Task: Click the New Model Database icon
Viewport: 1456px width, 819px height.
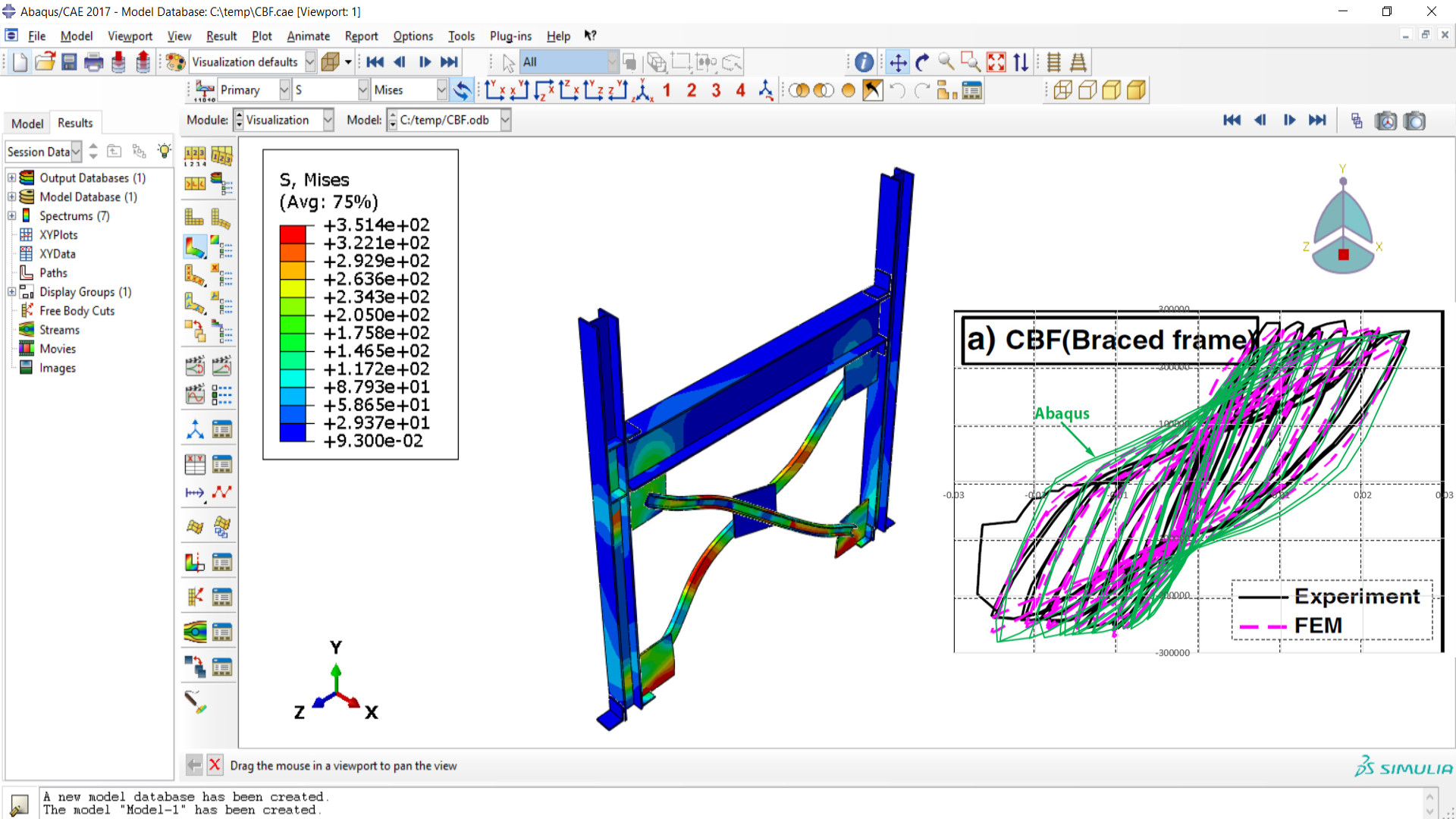Action: (x=20, y=62)
